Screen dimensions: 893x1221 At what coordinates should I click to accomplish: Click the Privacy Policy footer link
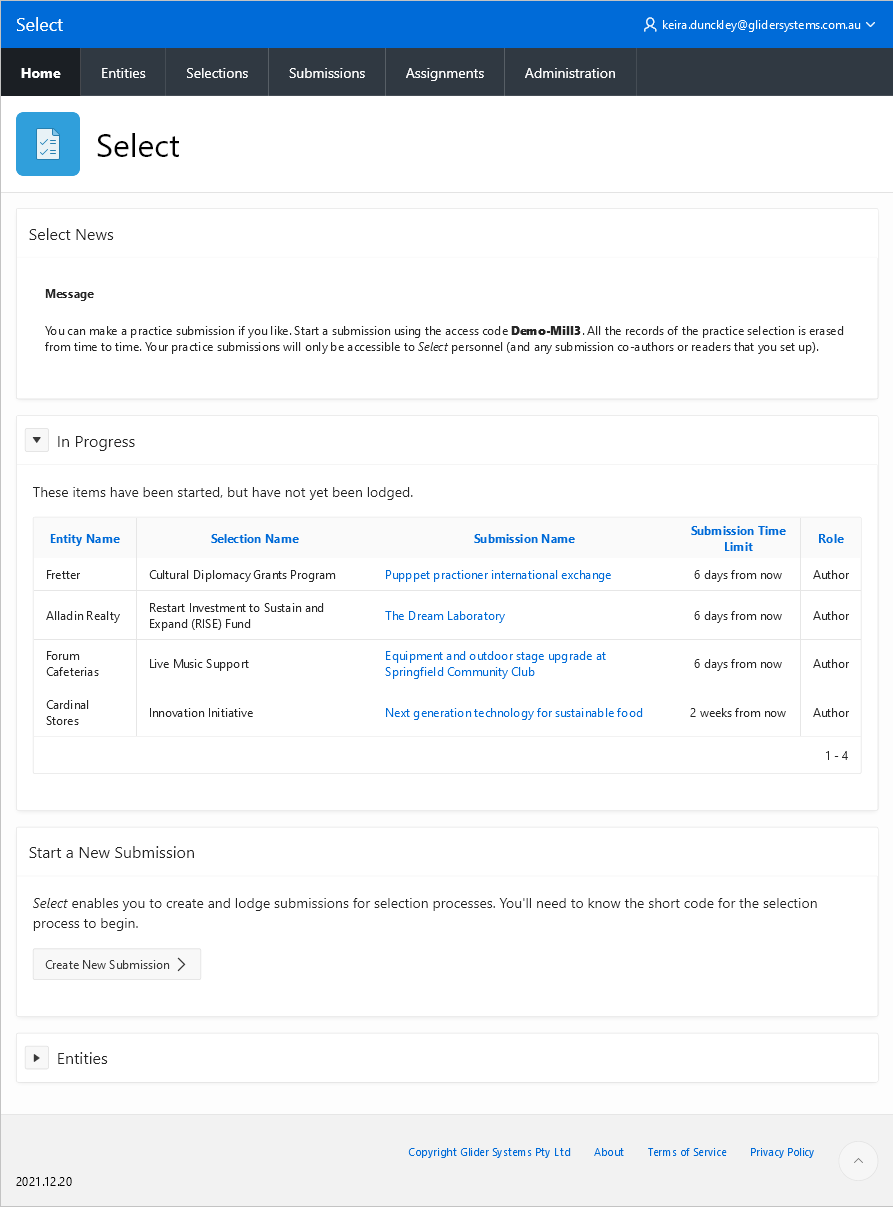[781, 1151]
